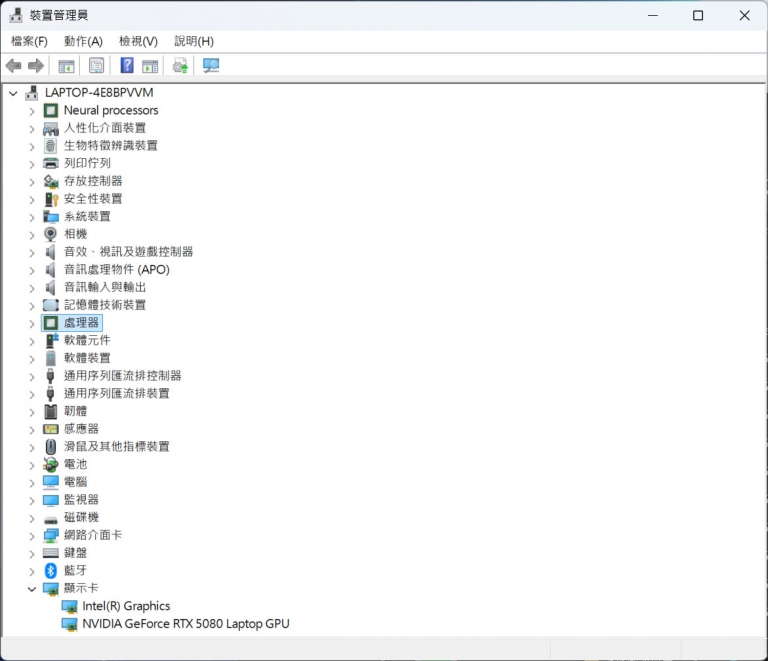This screenshot has height=661, width=768.
Task: Click the 鍵盤 keyboard icon
Action: point(50,553)
